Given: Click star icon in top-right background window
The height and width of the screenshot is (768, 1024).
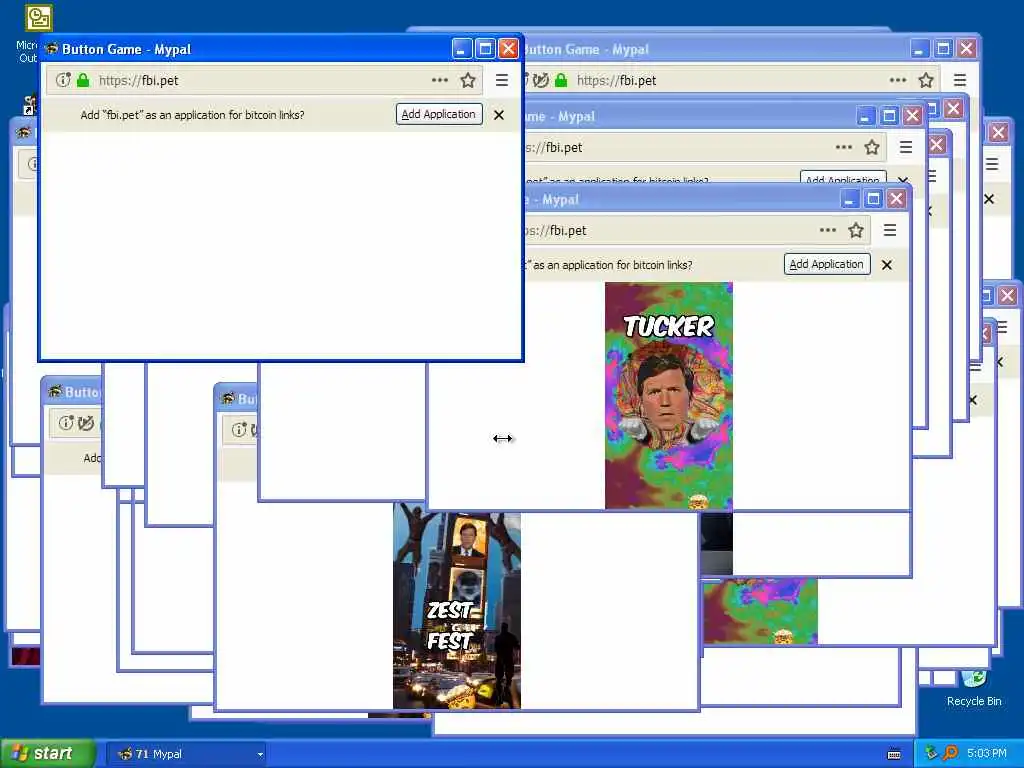Looking at the screenshot, I should pos(925,80).
